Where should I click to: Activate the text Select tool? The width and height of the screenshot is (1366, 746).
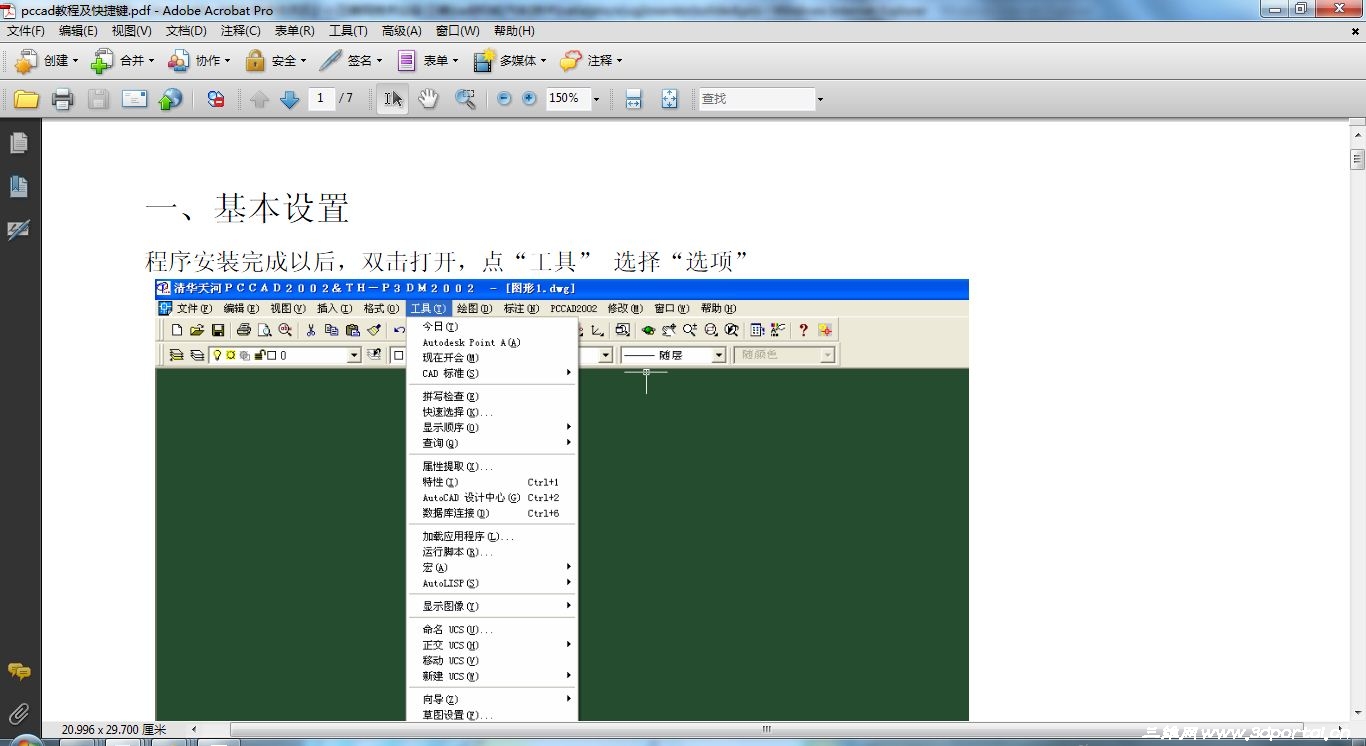click(393, 99)
